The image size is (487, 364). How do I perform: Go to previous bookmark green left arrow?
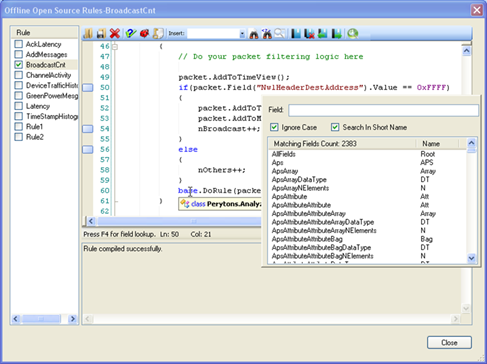pyautogui.click(x=322, y=33)
